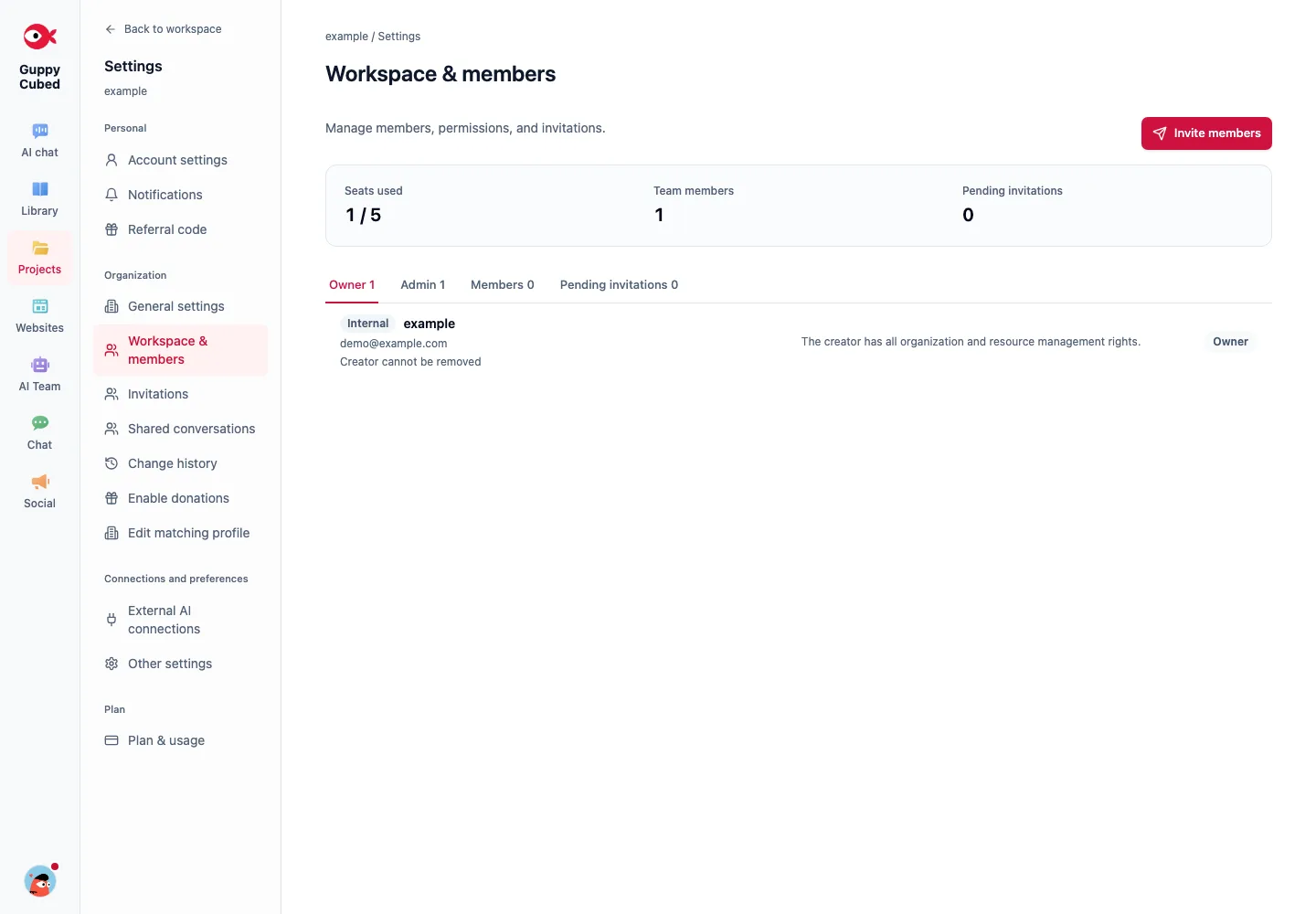Click the back arrow icon beside Back to workspace
Viewport: 1316px width, 914px height.
tap(111, 29)
